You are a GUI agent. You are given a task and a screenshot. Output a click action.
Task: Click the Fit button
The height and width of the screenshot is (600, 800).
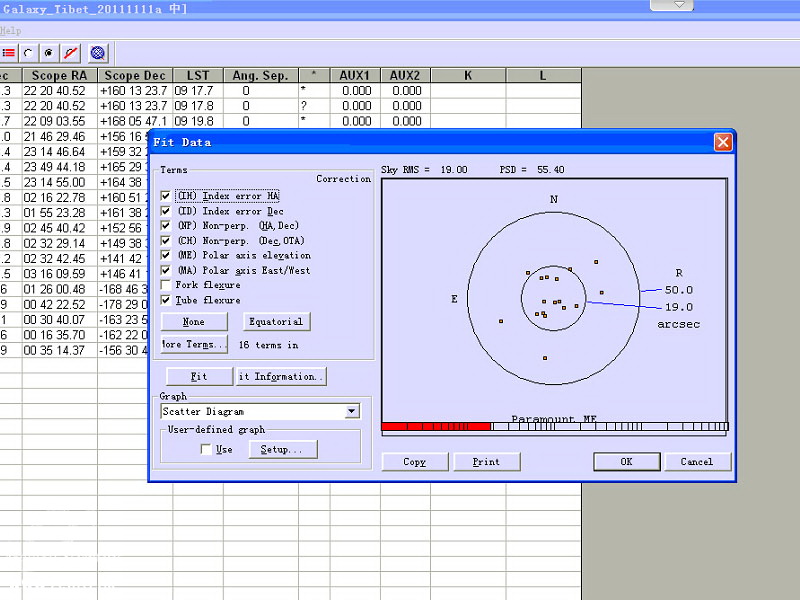click(x=198, y=377)
